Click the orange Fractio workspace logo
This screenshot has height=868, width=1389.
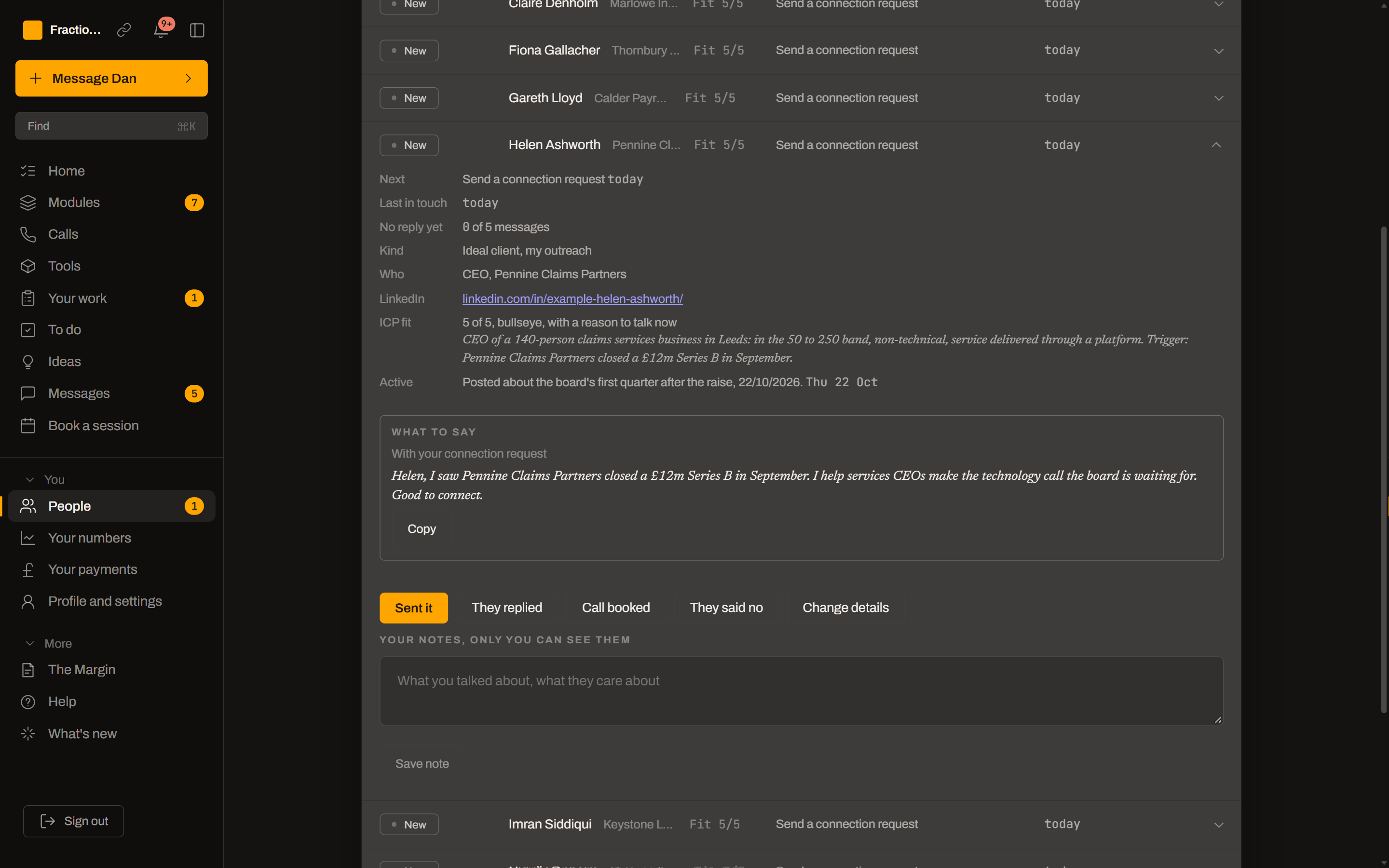[x=33, y=30]
